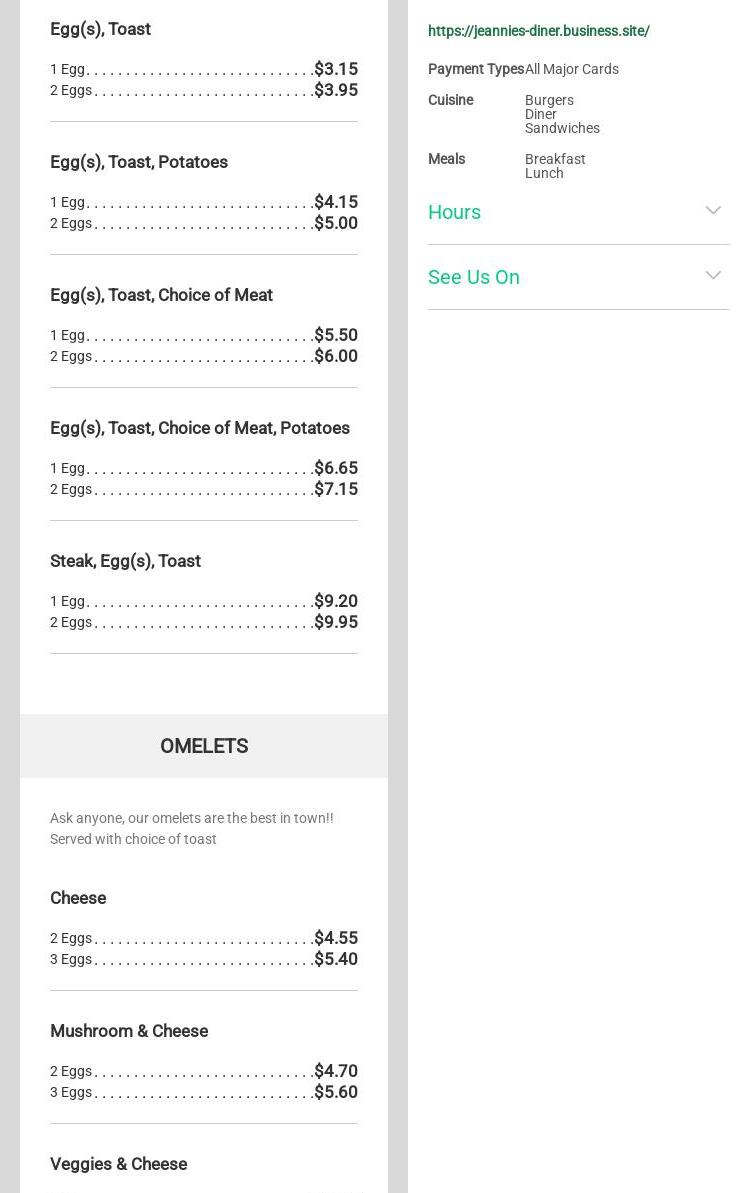Click the Cheese omelet heading
The height and width of the screenshot is (1193, 750).
pos(78,898)
